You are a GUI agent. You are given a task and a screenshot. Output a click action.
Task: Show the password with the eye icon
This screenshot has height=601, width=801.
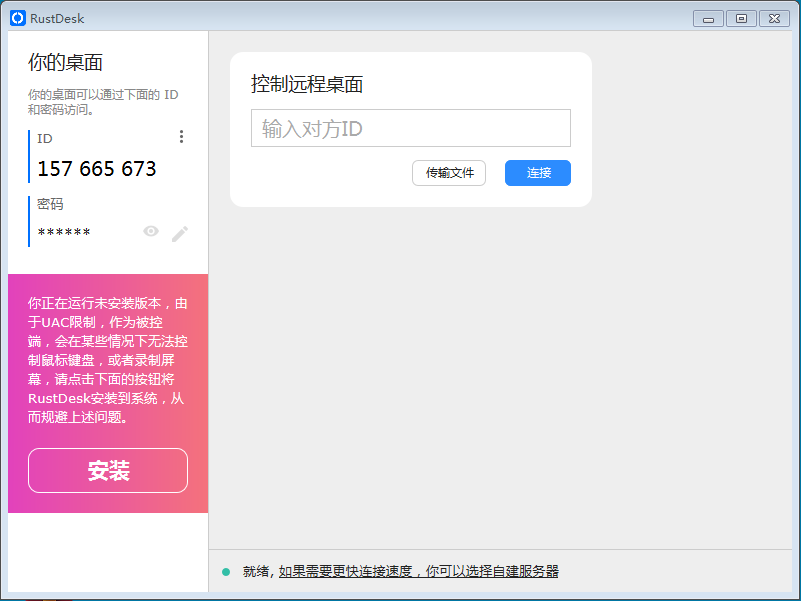(151, 232)
